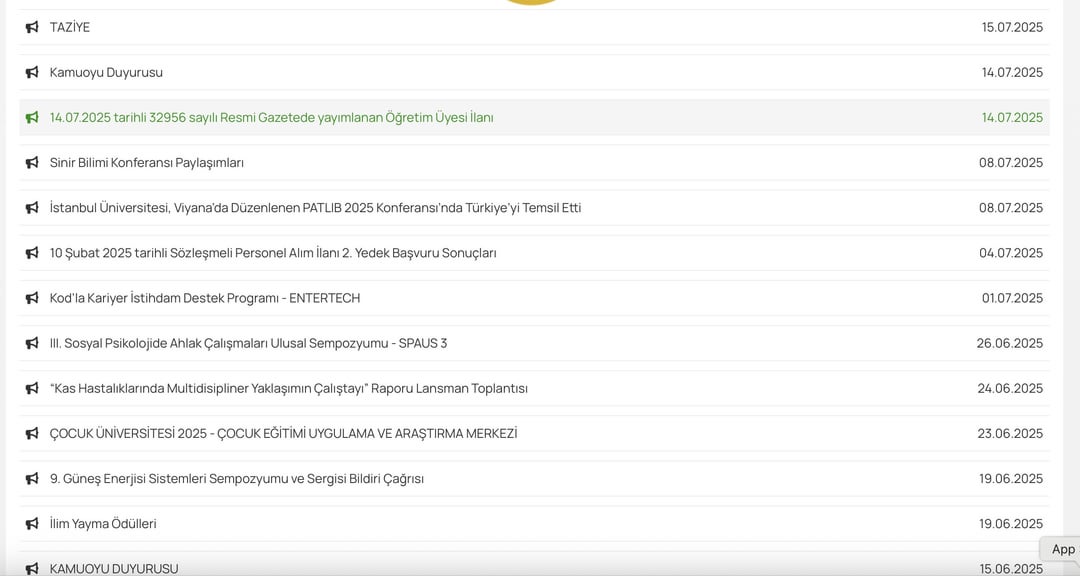Click megaphone icon beside KAMUOYU DUYURUSU 15.06.2025
Screen dimensions: 1080x576
coord(32,568)
